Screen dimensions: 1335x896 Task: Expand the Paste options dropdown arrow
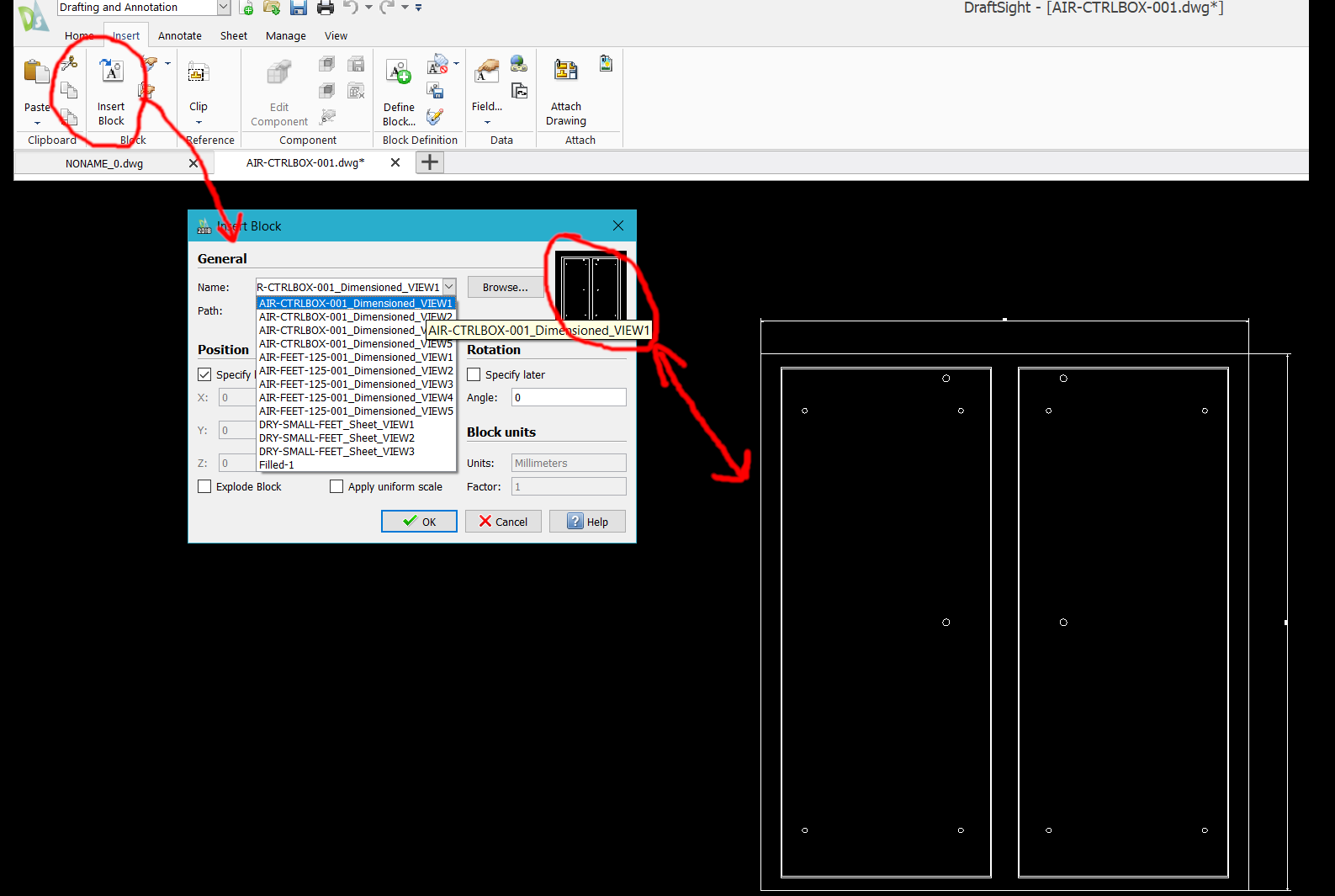point(37,123)
